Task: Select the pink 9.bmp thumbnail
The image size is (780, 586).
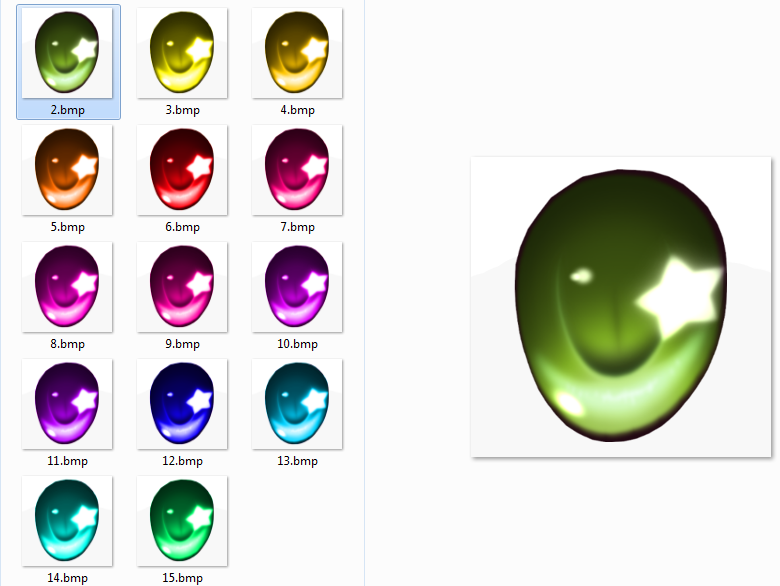Action: pyautogui.click(x=182, y=287)
